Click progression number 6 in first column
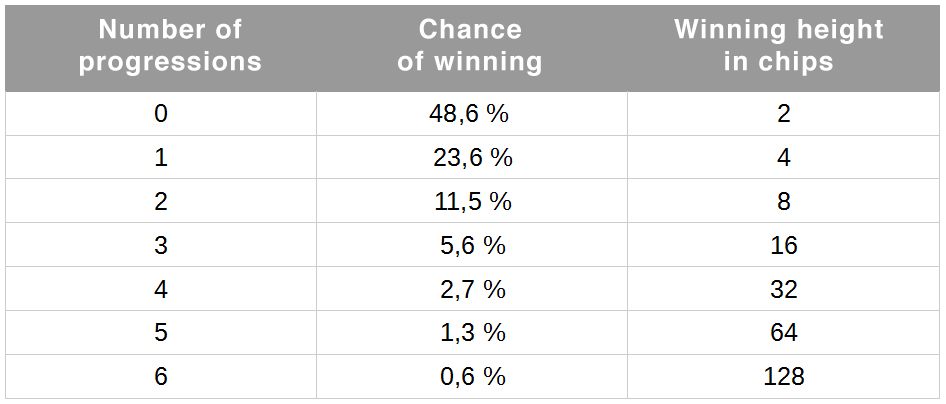Viewport: 946px width, 404px height. 161,377
